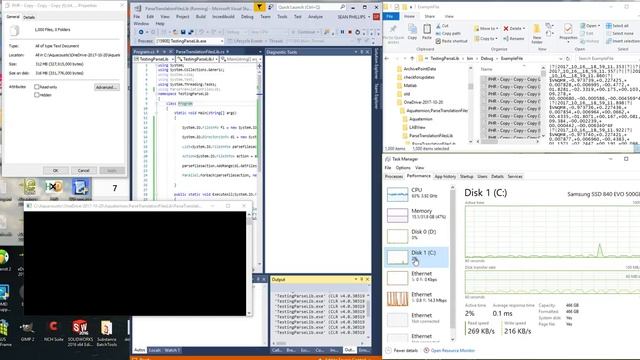Open the Analyze menu in Visual Studio
The height and width of the screenshot is (360, 640).
pyautogui.click(x=315, y=17)
